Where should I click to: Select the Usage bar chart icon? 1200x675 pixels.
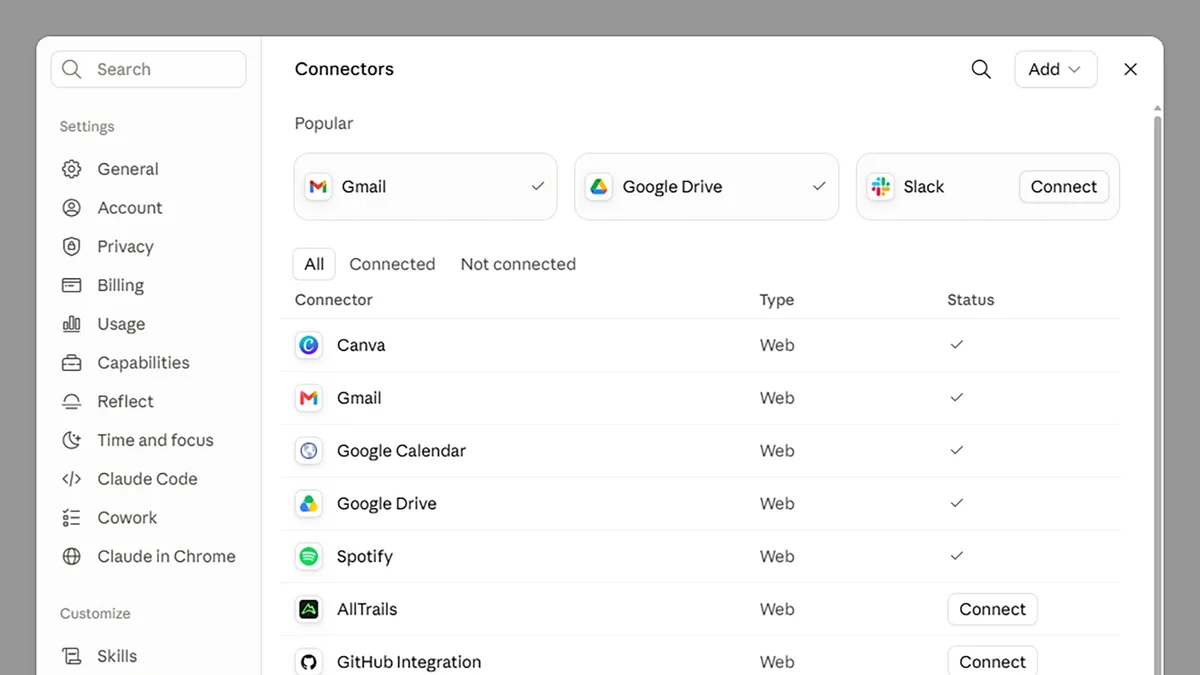(71, 324)
